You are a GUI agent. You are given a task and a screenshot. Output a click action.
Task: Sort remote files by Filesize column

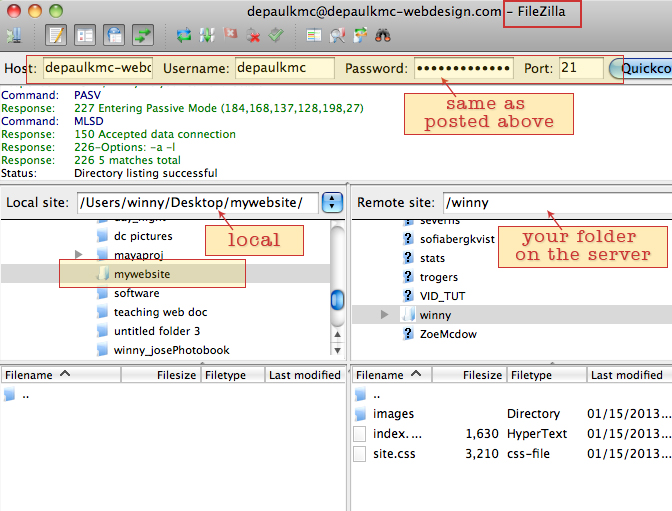(470, 375)
